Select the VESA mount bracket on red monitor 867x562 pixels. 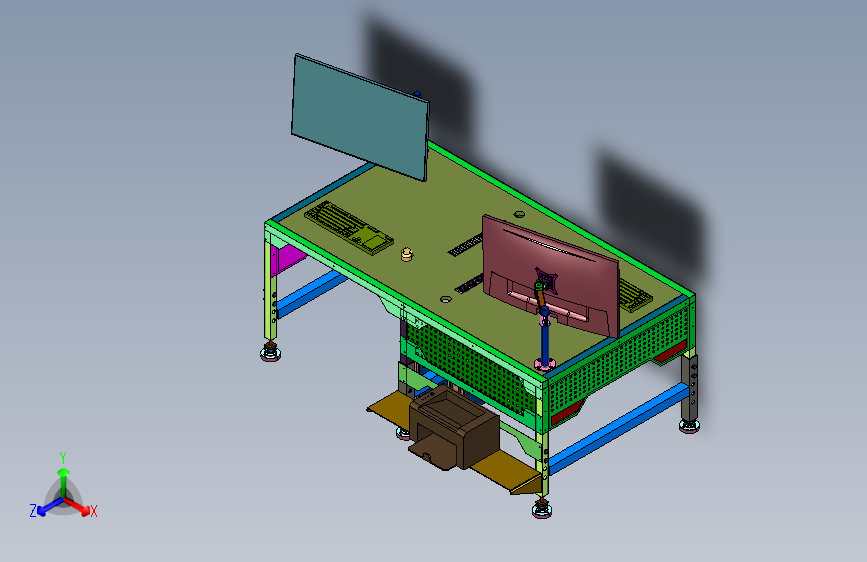545,279
